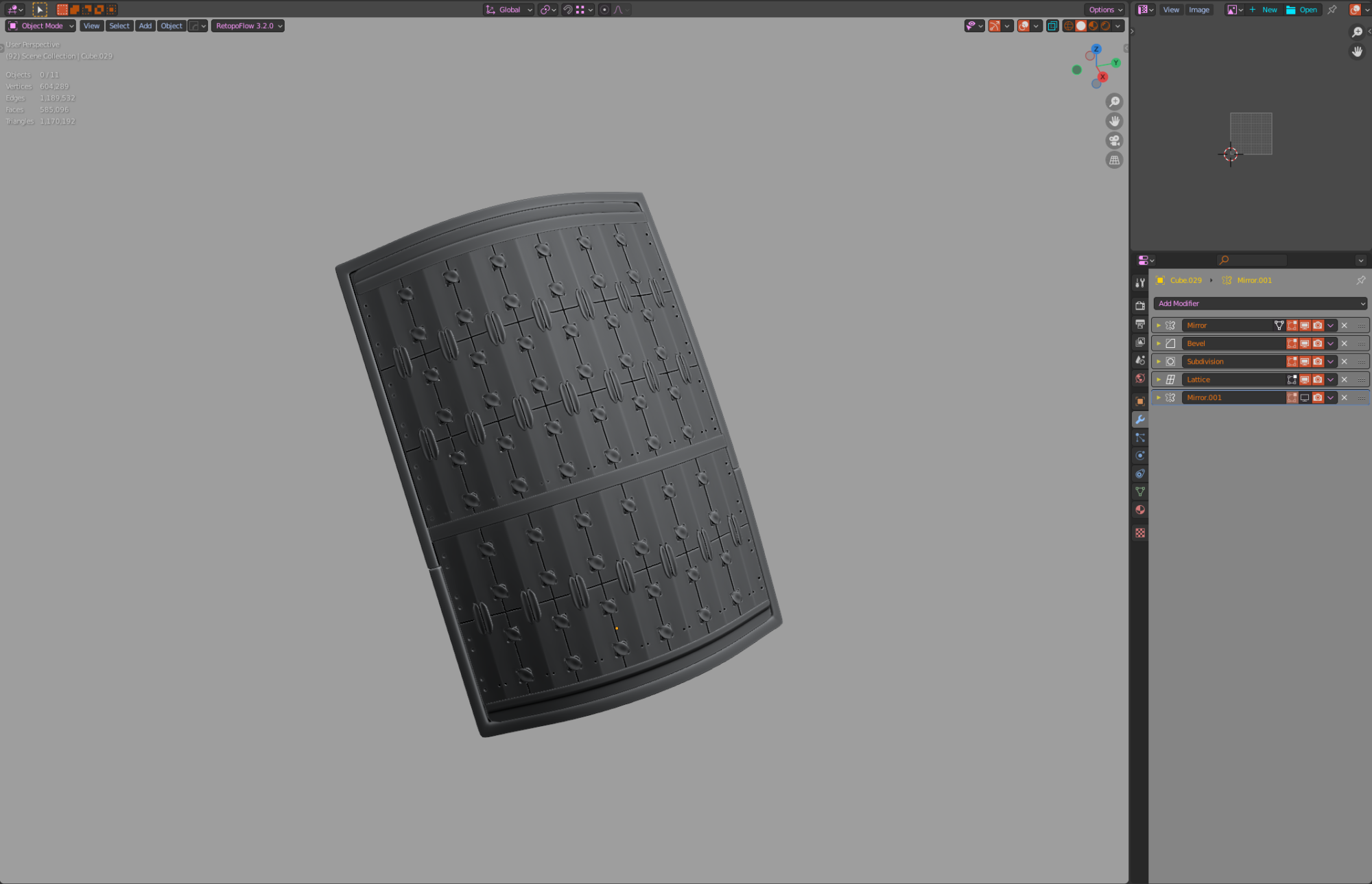Image resolution: width=1372 pixels, height=884 pixels.
Task: Switch to wireframe viewport shading
Action: (x=1068, y=26)
